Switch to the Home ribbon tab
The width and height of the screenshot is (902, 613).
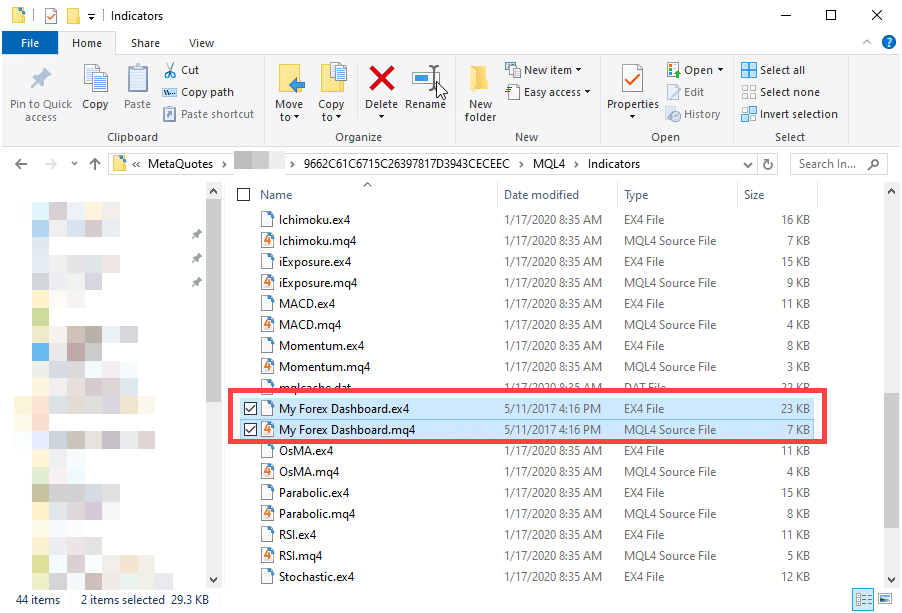(x=87, y=43)
